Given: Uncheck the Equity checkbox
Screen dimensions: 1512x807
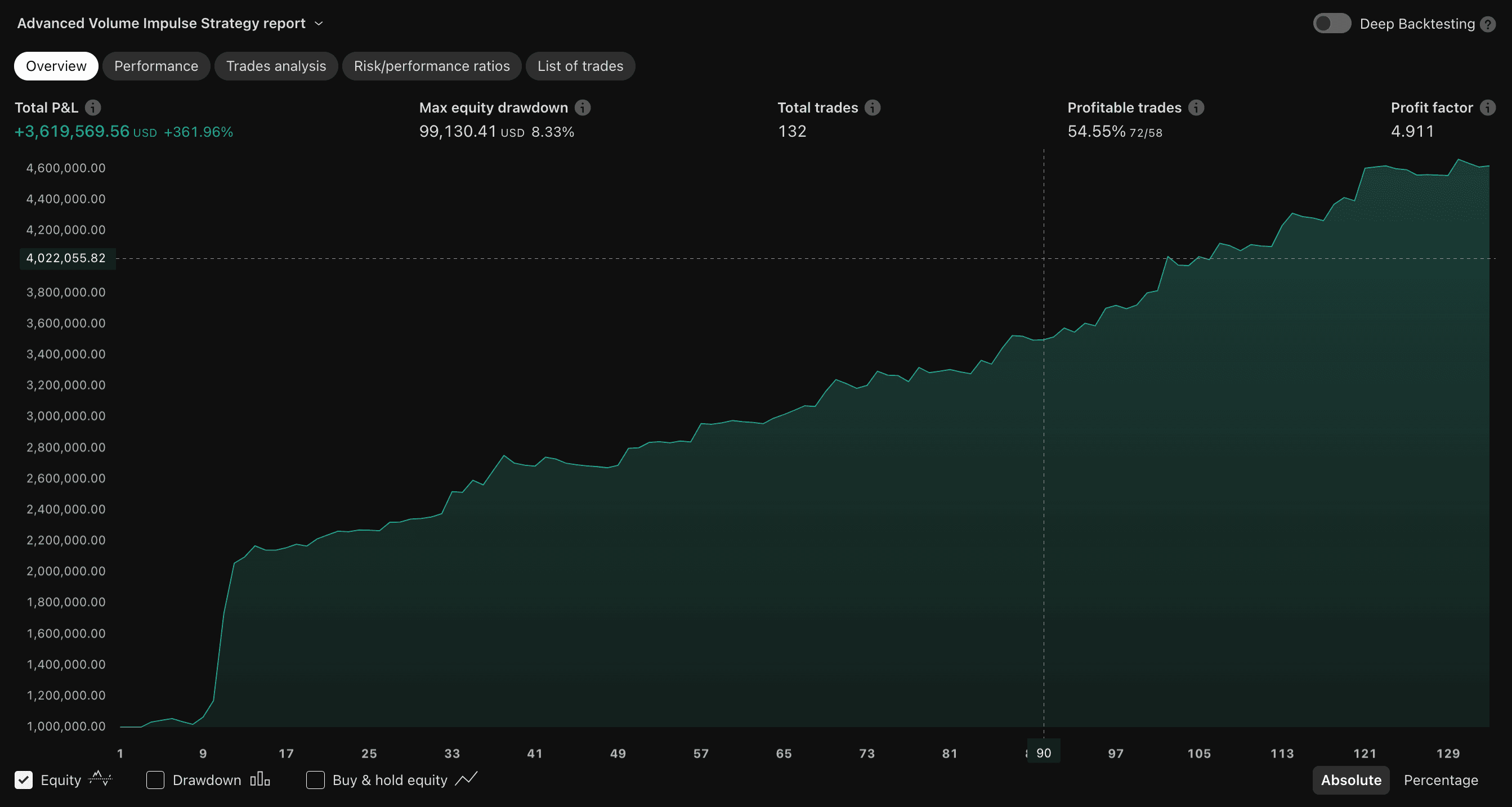Looking at the screenshot, I should click(x=24, y=780).
